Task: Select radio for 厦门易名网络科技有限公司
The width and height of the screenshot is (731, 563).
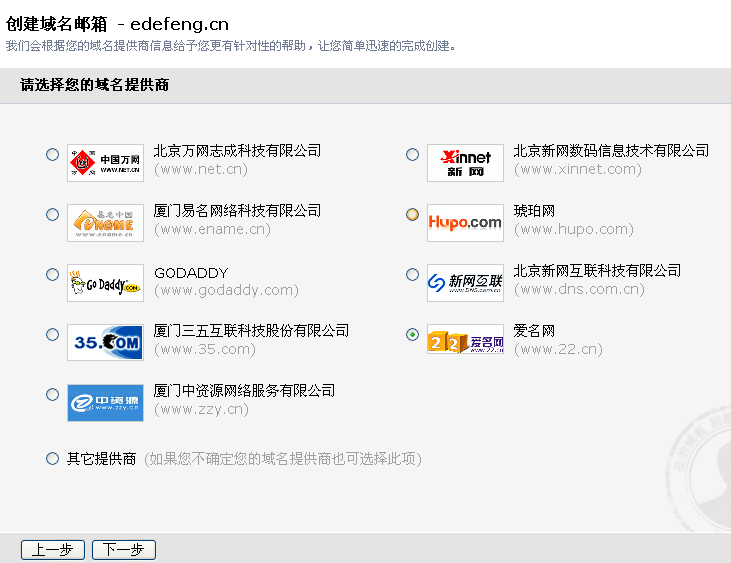Action: tap(52, 214)
